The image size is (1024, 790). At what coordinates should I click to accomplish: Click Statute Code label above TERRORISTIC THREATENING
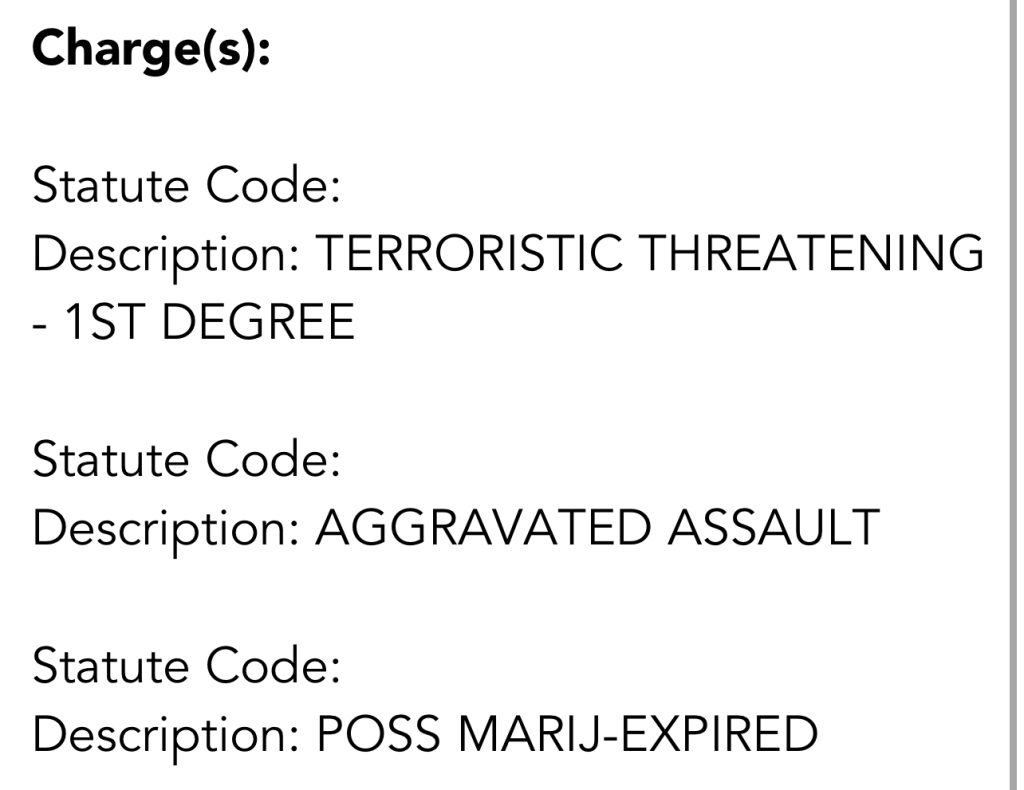click(187, 186)
